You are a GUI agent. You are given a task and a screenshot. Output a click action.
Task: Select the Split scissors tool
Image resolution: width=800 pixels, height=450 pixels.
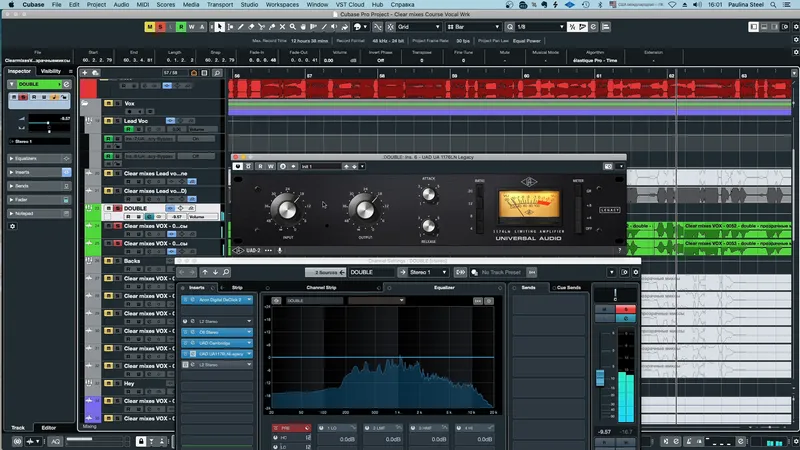point(261,27)
